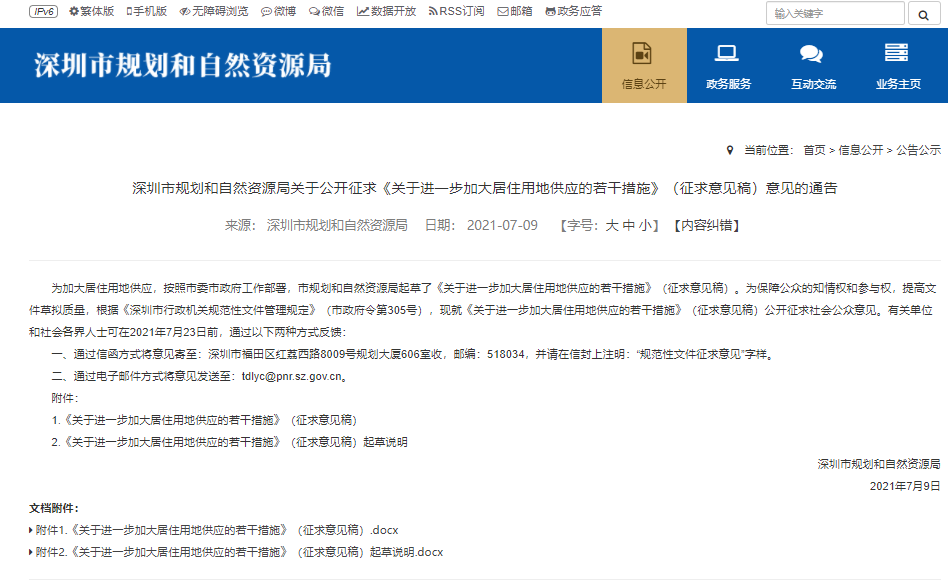Click the 输入关键字 search input field
The width and height of the screenshot is (948, 585).
tap(835, 13)
